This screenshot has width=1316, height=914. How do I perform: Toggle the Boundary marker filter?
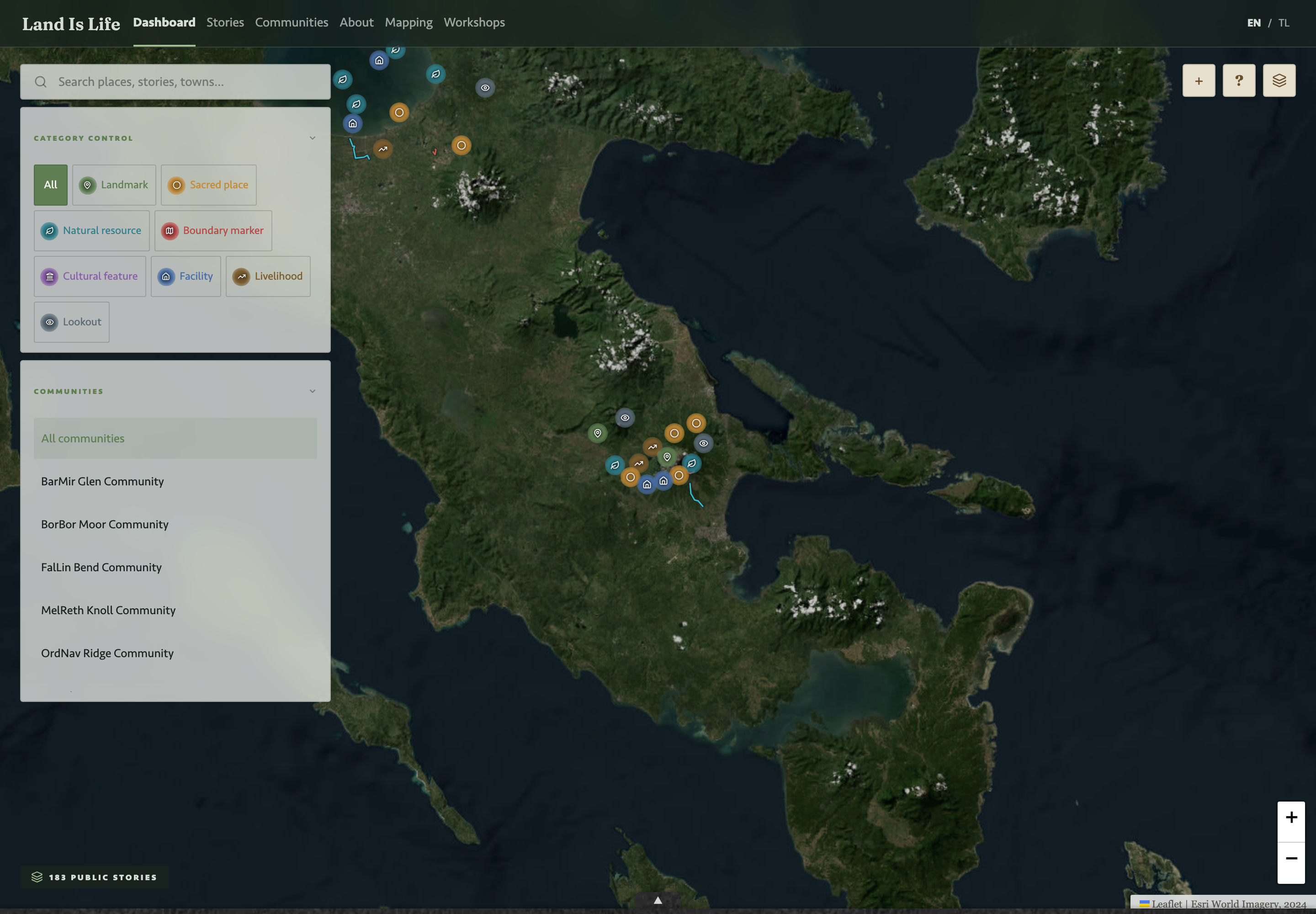(213, 231)
